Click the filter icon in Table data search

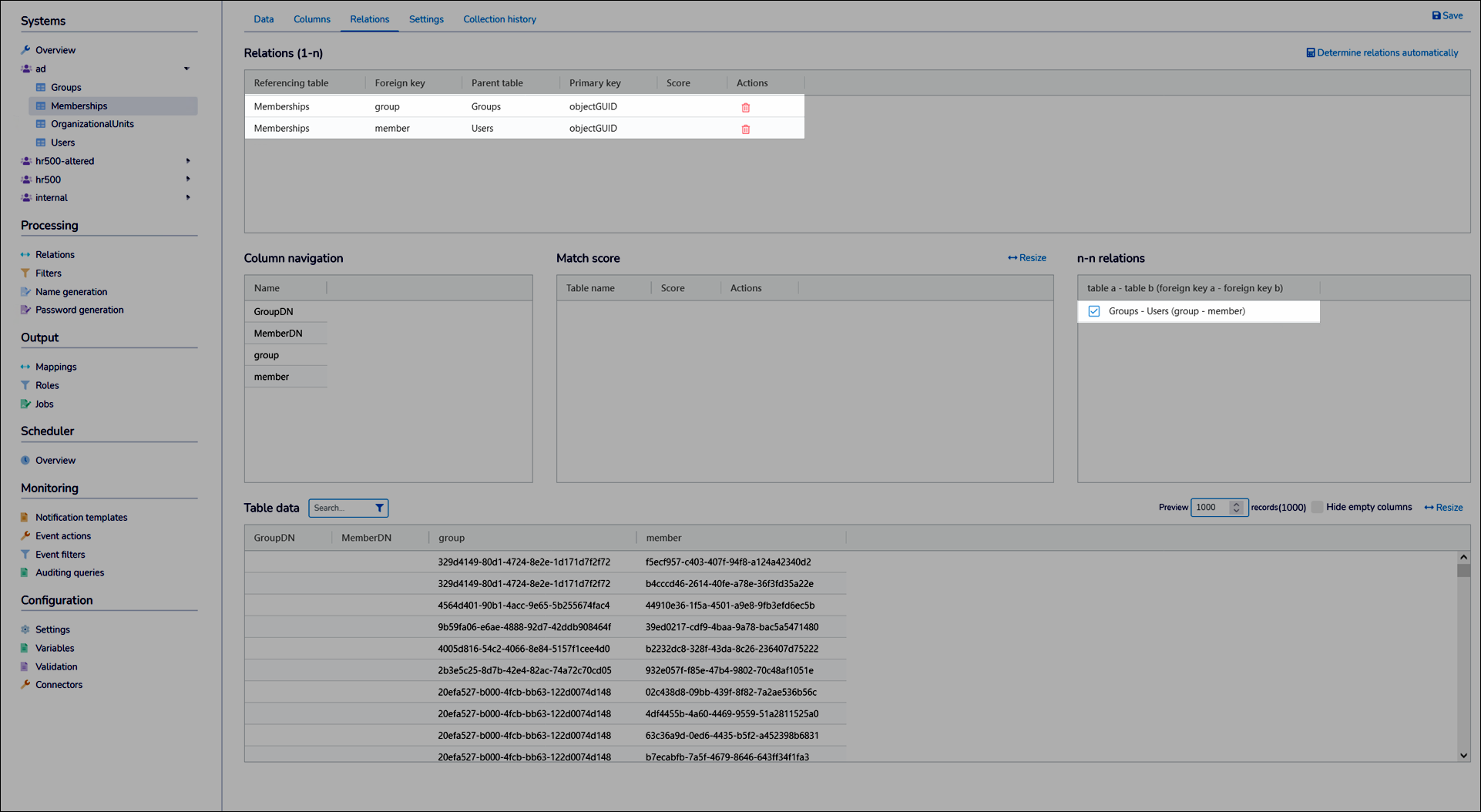pyautogui.click(x=379, y=508)
